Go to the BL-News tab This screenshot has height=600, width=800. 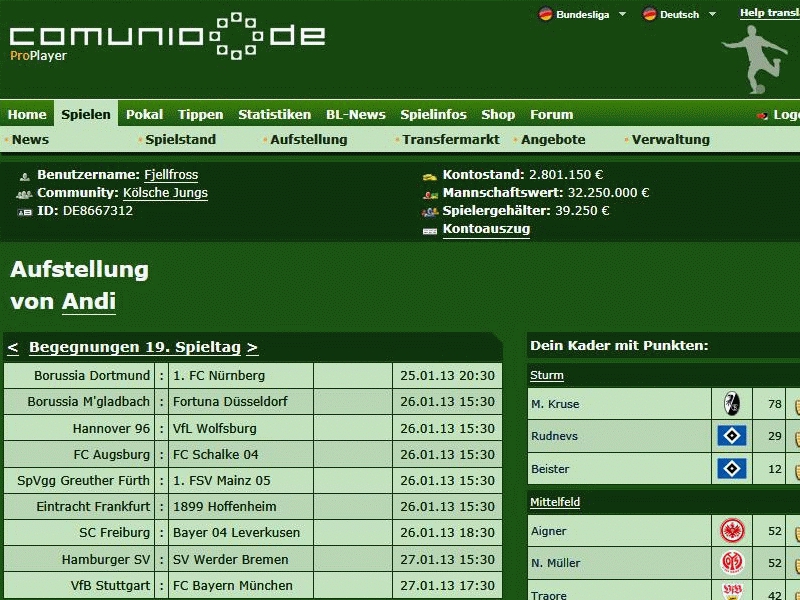356,114
